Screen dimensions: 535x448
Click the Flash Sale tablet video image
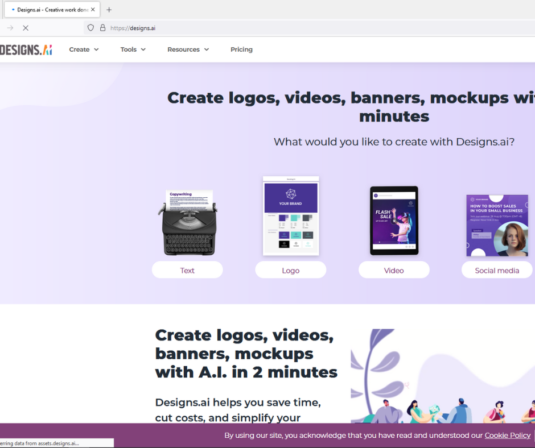[x=394, y=220]
